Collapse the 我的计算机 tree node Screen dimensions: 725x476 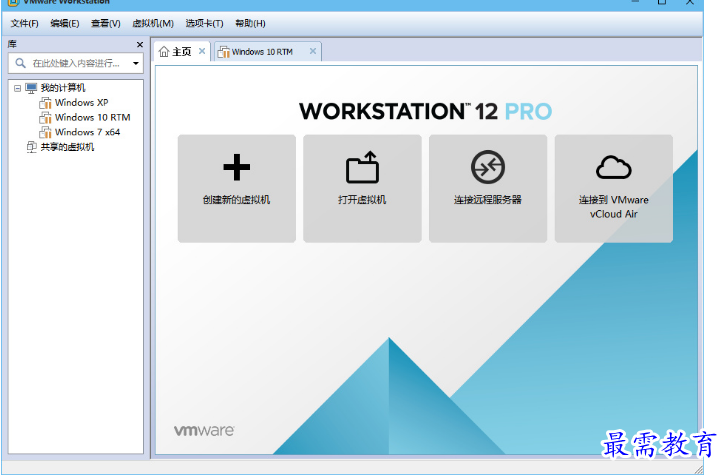pyautogui.click(x=18, y=88)
